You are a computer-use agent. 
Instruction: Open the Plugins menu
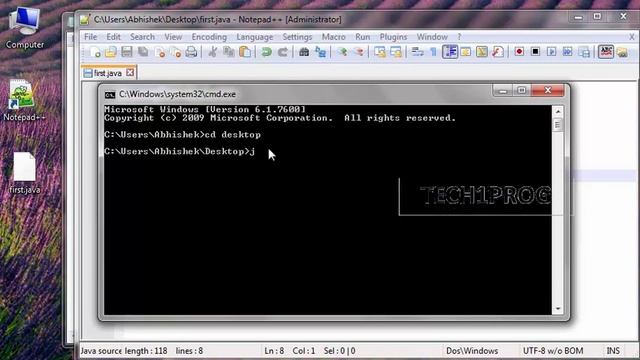[393, 37]
